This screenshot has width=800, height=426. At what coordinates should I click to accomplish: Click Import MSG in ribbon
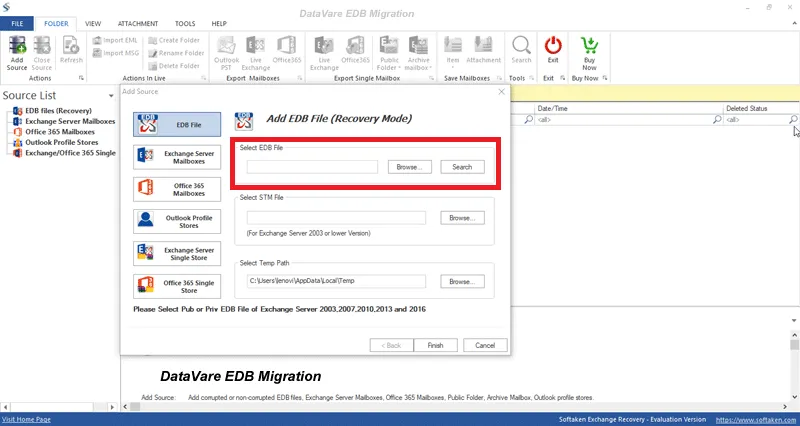[116, 53]
